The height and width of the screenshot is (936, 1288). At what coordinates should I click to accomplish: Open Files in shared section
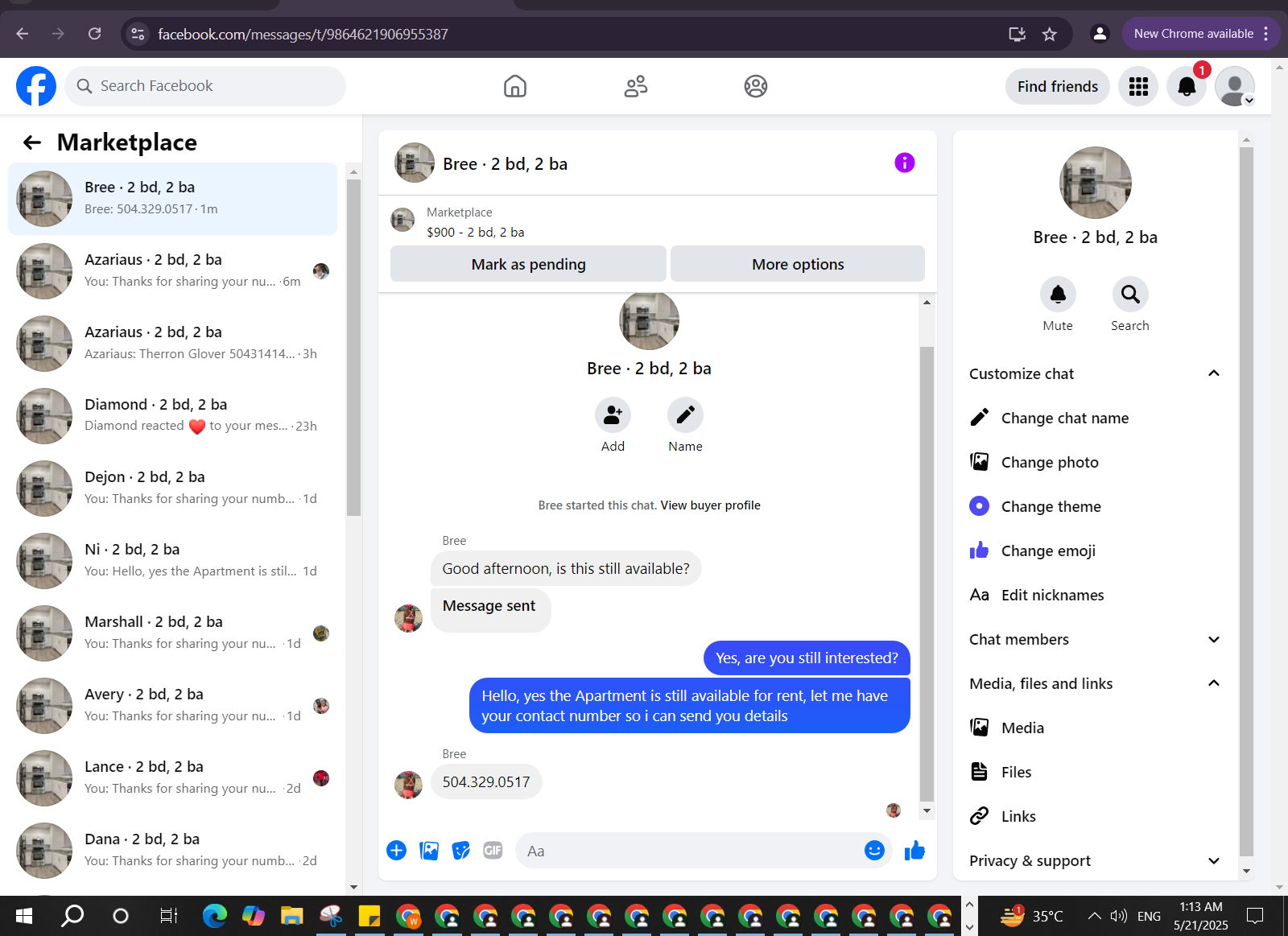tap(1095, 772)
